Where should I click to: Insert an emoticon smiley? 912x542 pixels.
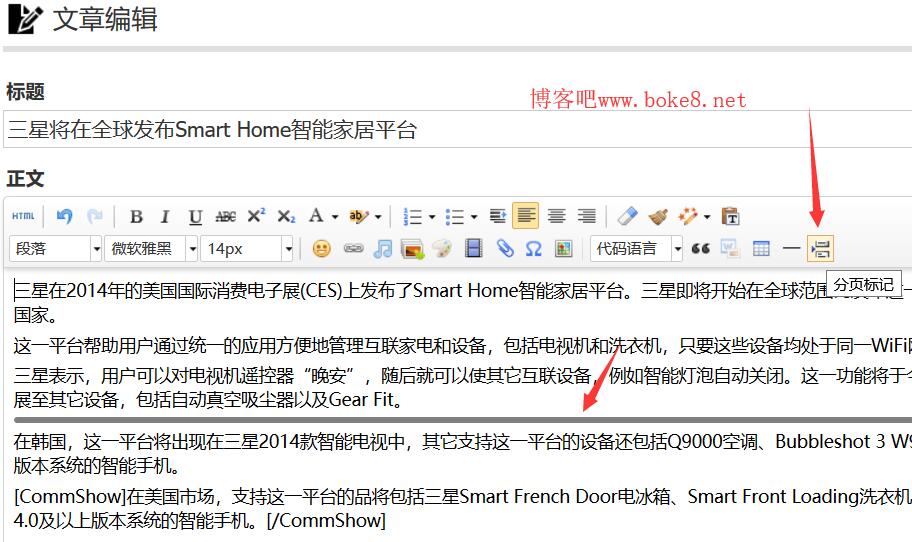[x=322, y=249]
